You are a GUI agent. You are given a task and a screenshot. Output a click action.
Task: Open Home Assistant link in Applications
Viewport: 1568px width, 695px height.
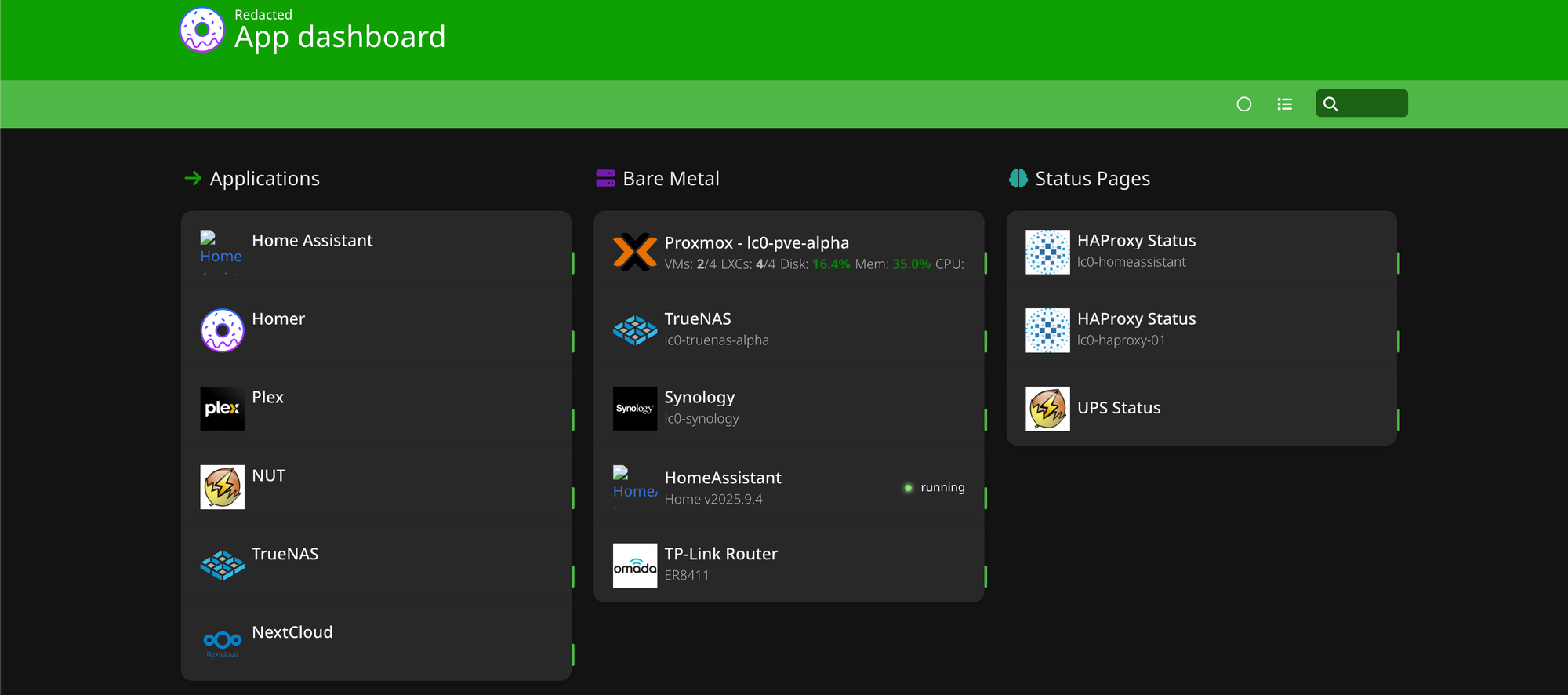click(x=312, y=241)
